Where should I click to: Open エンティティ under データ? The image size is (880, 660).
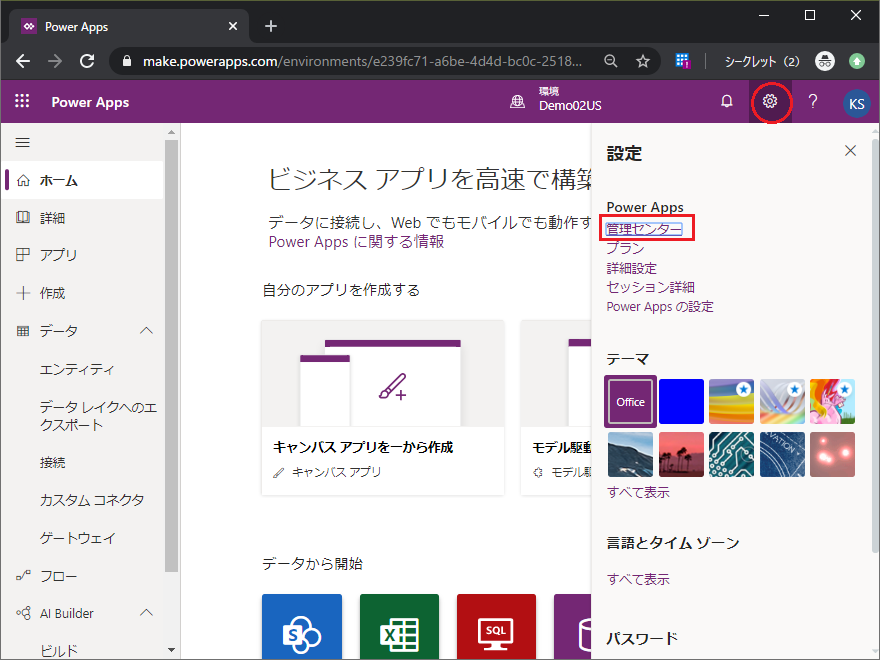coord(77,369)
